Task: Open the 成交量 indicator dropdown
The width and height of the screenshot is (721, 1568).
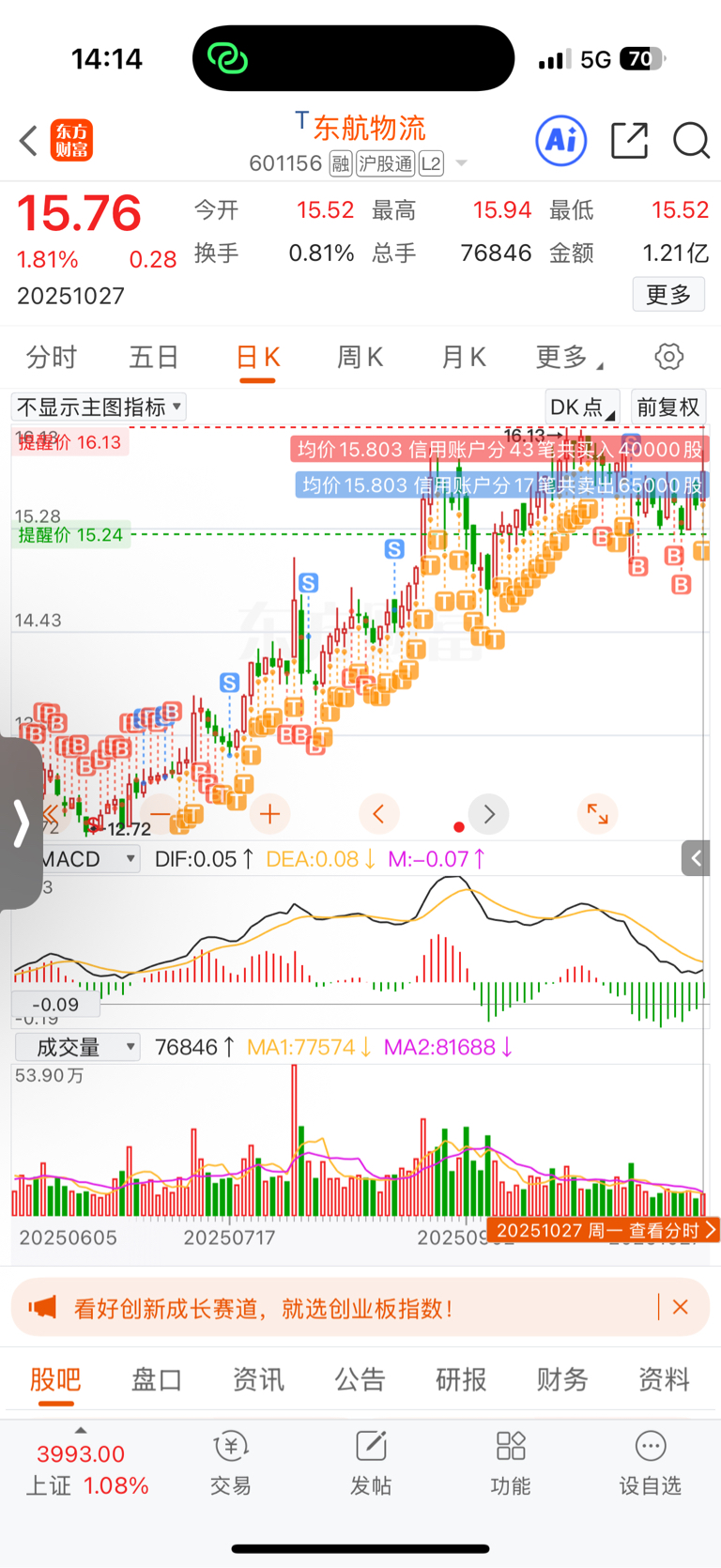Action: (x=78, y=1047)
